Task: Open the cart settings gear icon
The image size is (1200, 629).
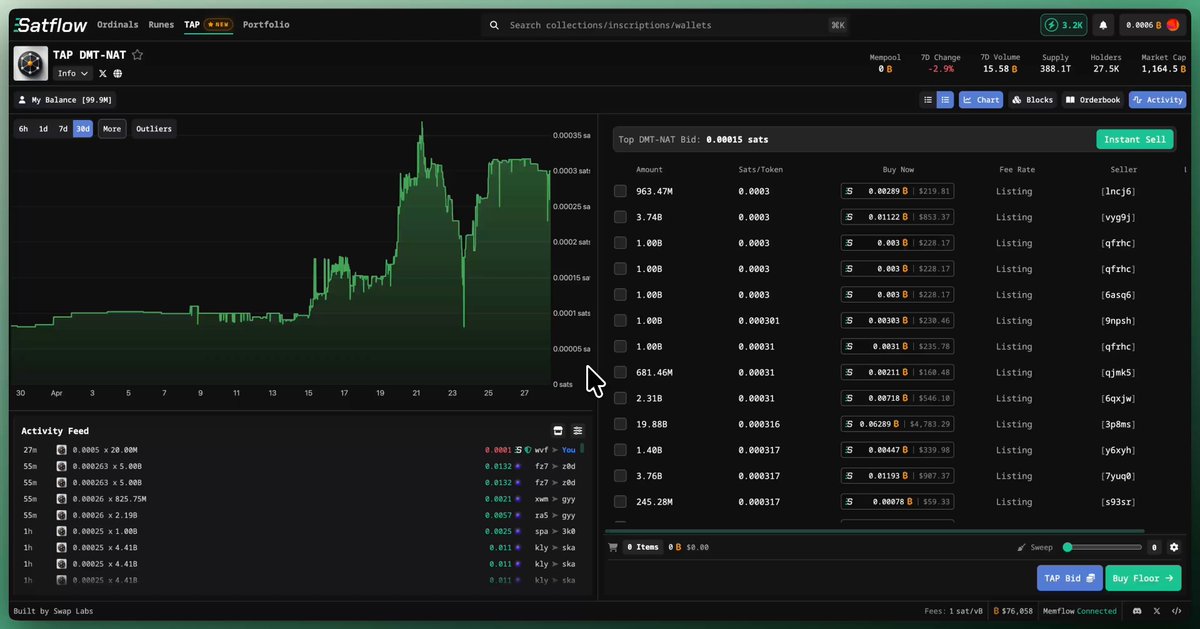Action: click(x=1174, y=547)
